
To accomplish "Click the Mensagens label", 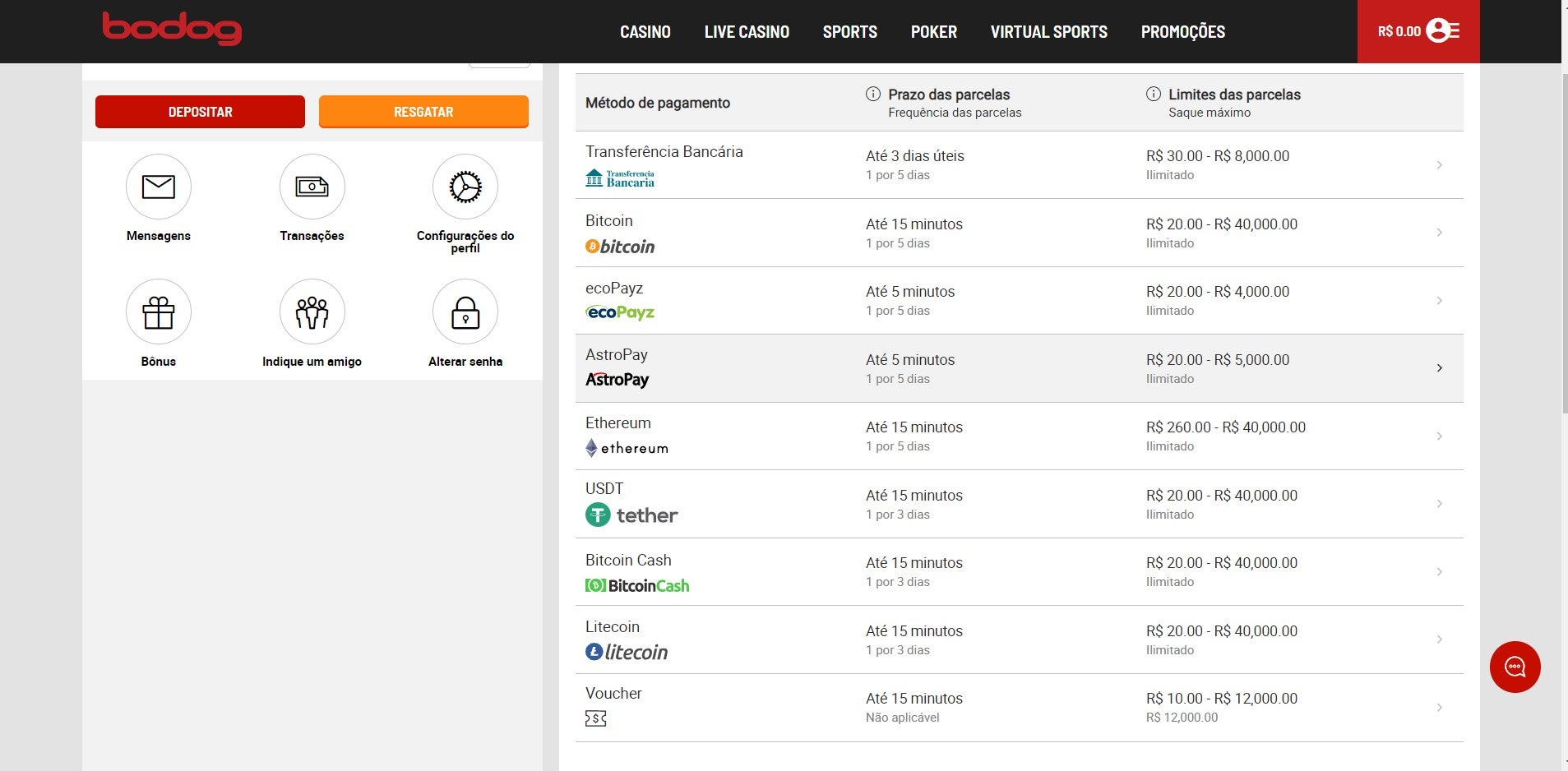I will (x=159, y=236).
